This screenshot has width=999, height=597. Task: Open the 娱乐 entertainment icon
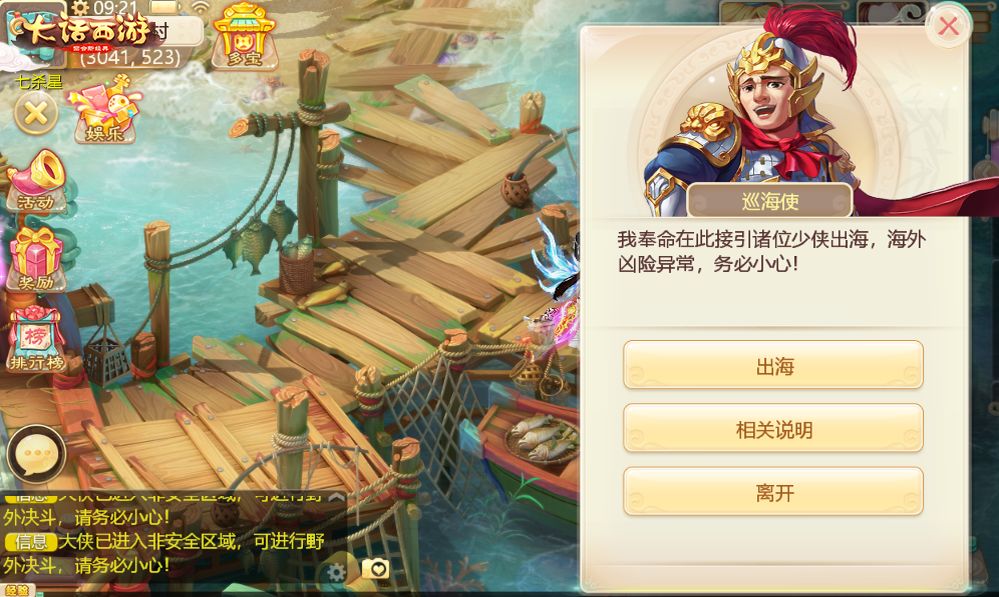coord(106,109)
